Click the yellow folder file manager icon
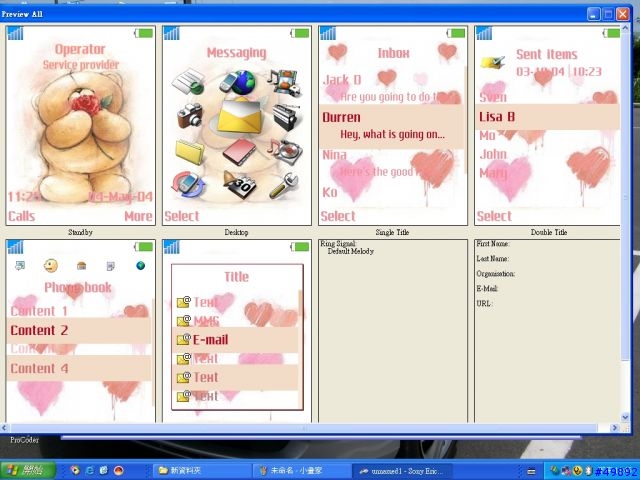This screenshot has width=640, height=480. point(190,151)
